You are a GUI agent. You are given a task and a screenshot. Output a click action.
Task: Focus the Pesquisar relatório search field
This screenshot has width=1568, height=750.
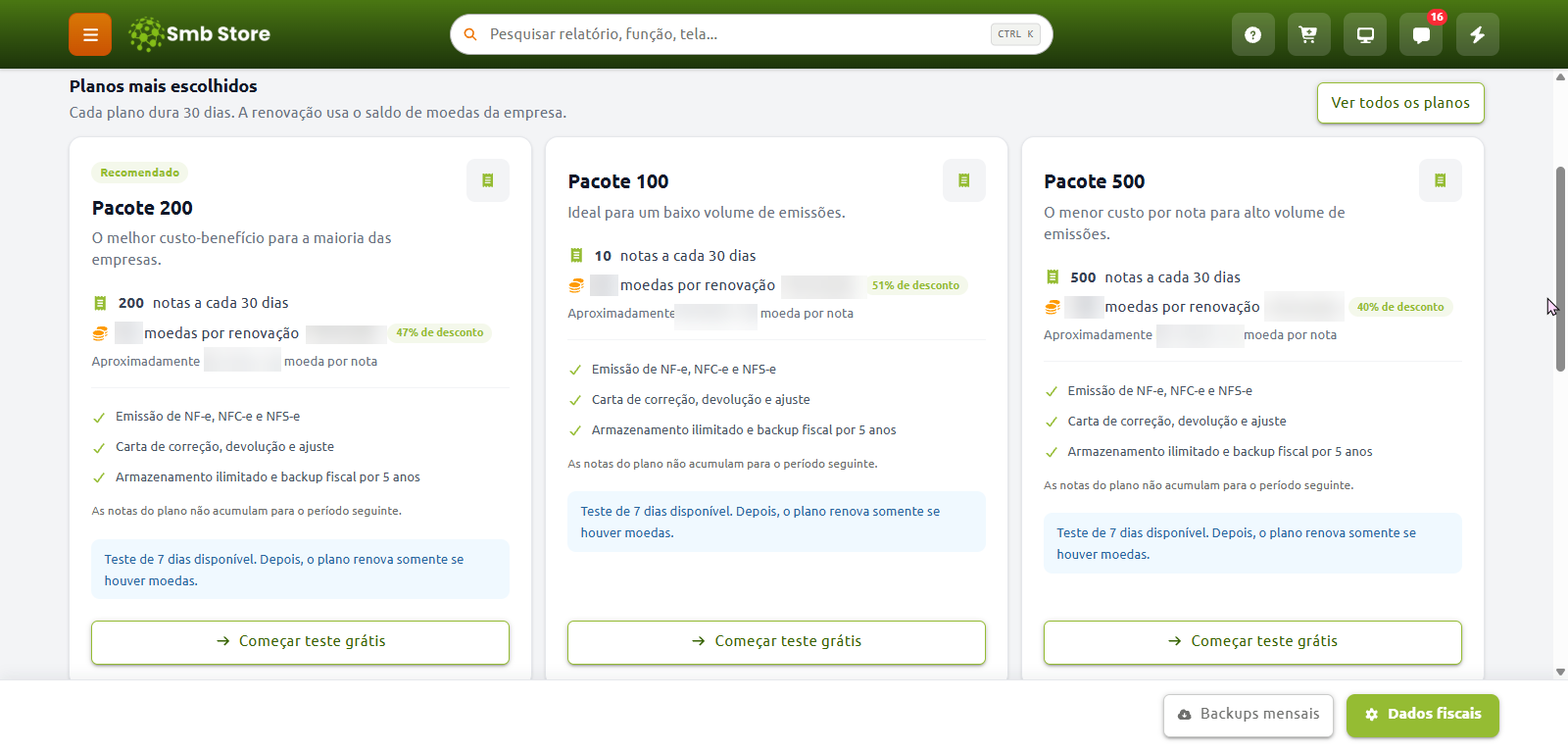[x=752, y=34]
